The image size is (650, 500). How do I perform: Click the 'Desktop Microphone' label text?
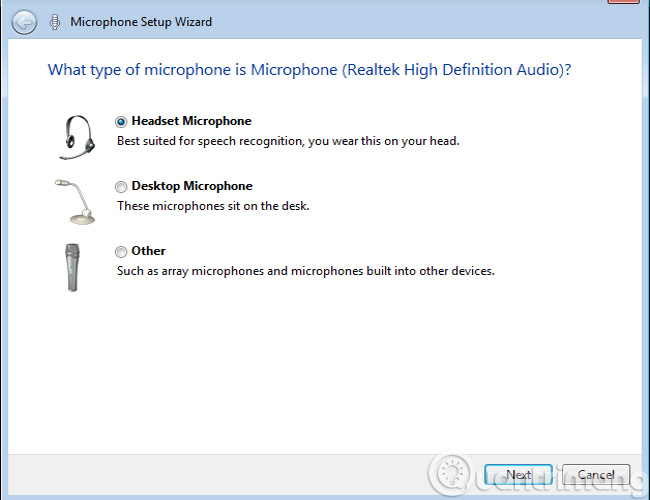click(192, 186)
